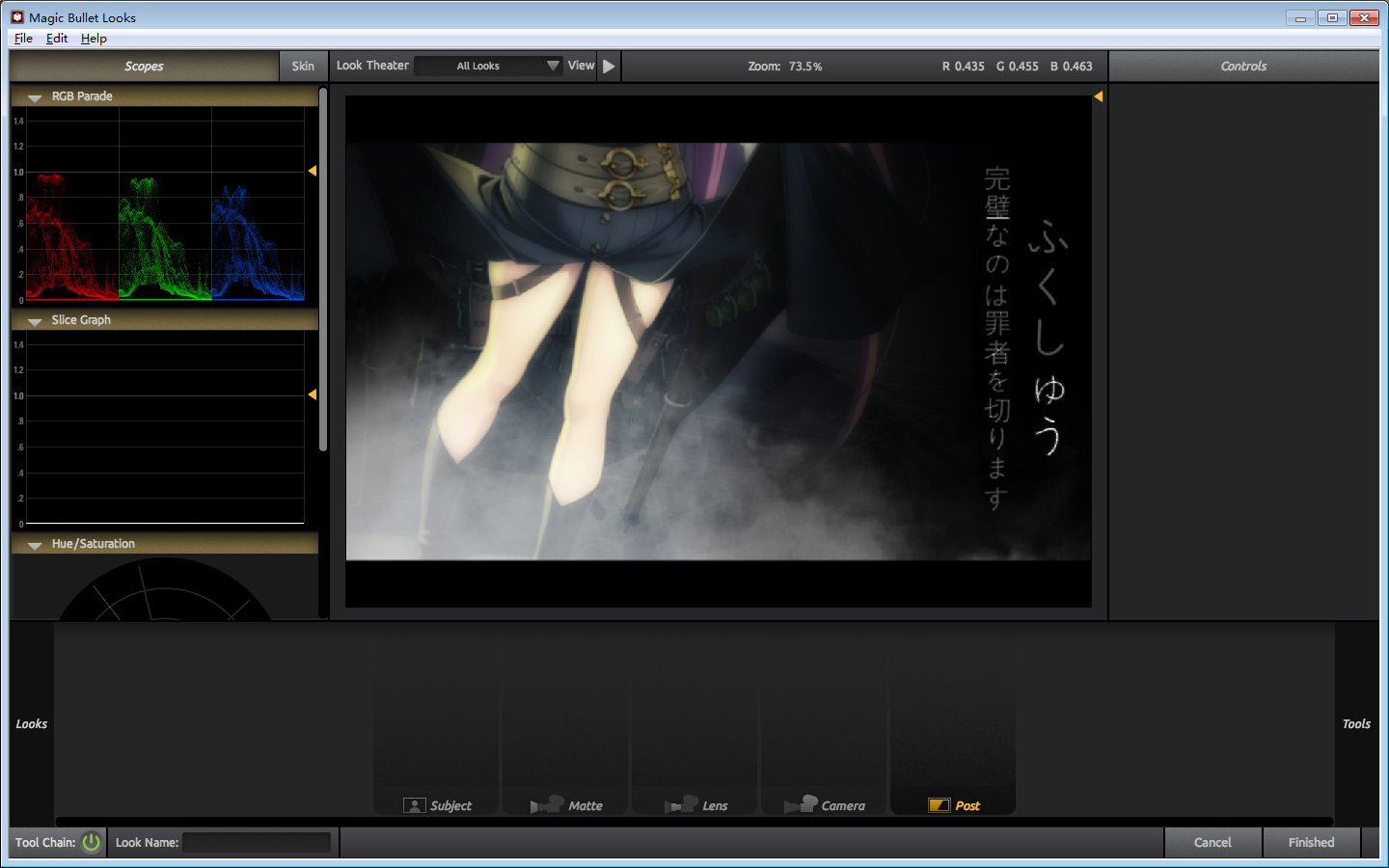Click the Slice Graph level marker
This screenshot has width=1389, height=868.
coord(313,394)
